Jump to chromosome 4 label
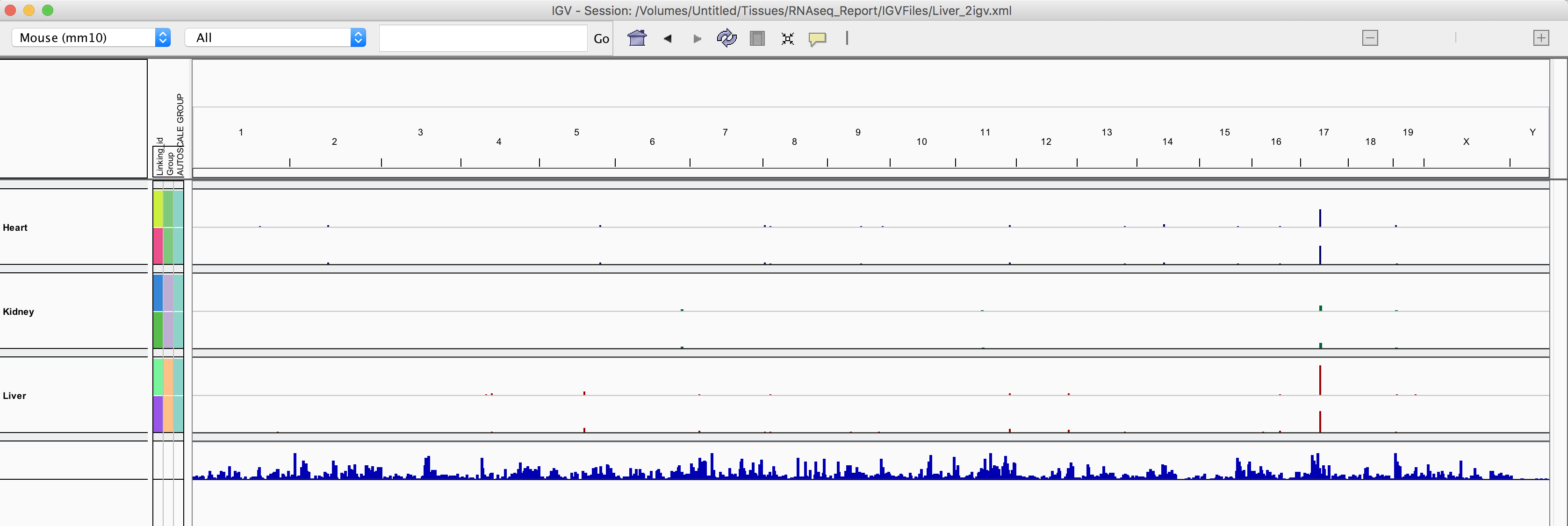 pyautogui.click(x=498, y=142)
